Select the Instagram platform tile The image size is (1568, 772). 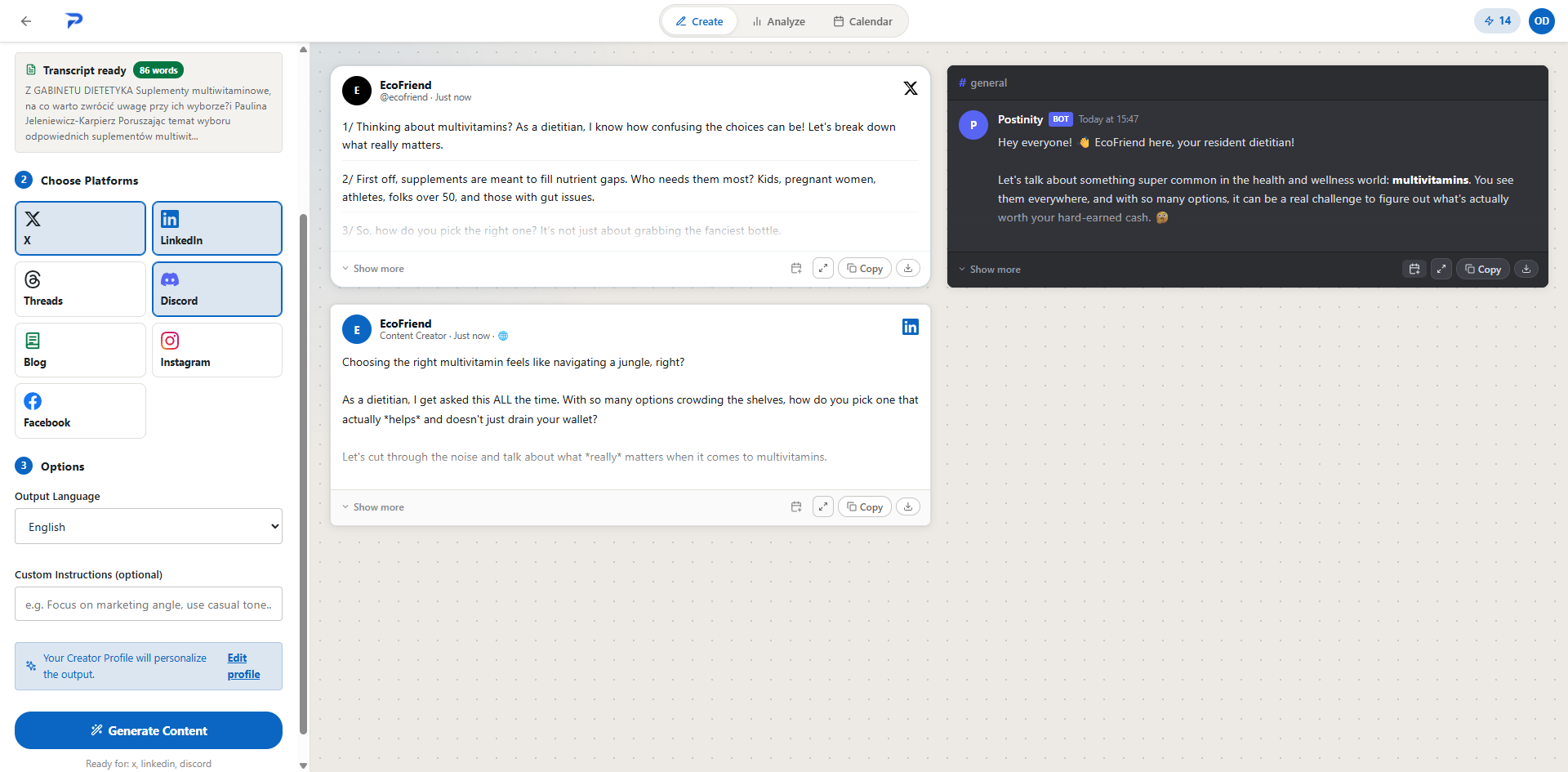217,350
